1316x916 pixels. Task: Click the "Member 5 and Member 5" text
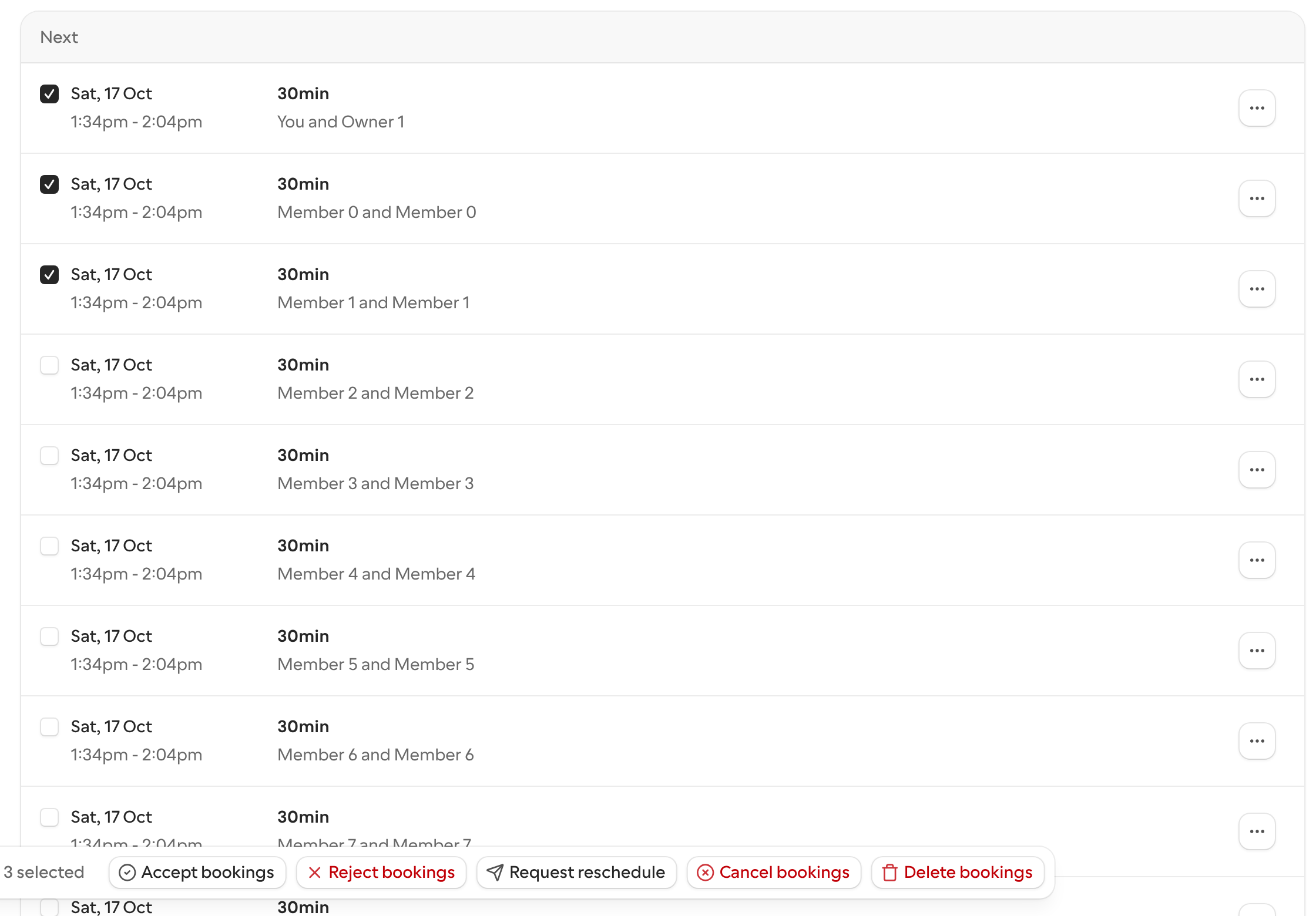375,664
